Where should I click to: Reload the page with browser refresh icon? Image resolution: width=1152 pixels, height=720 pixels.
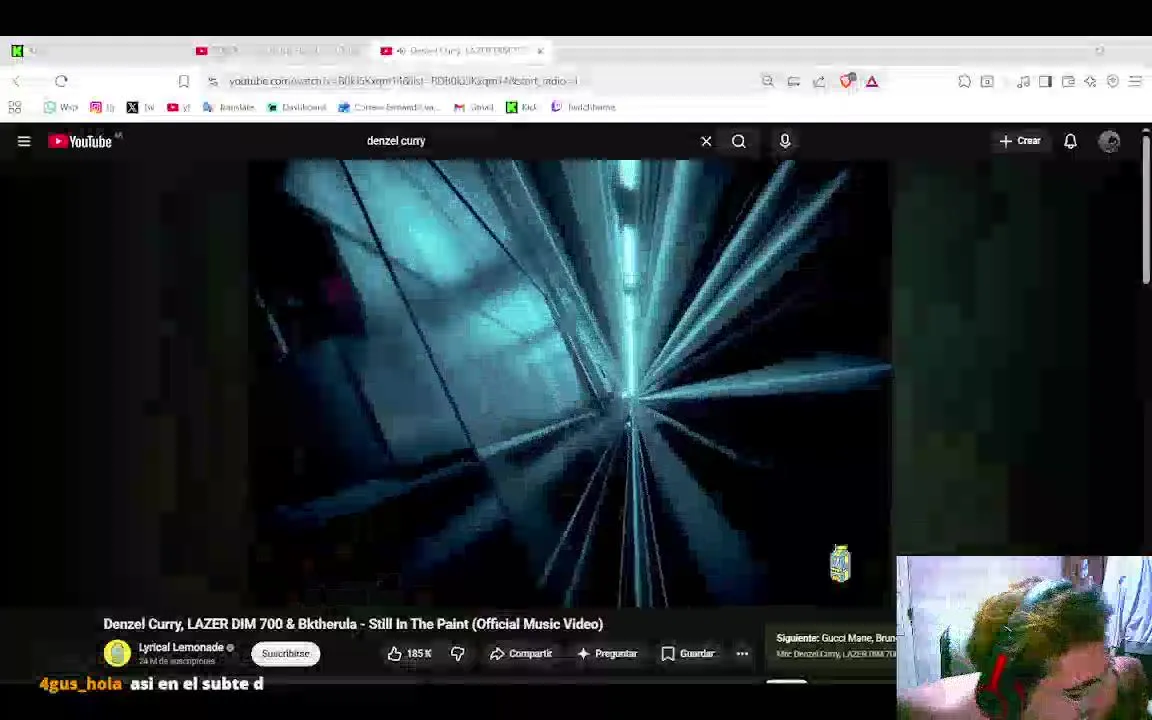(x=61, y=81)
